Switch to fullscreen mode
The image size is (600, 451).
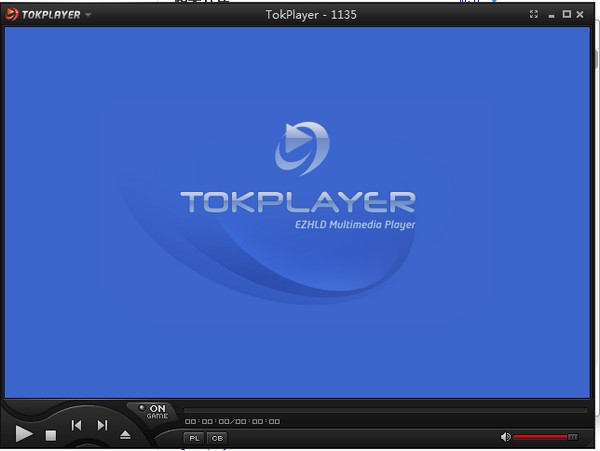534,15
